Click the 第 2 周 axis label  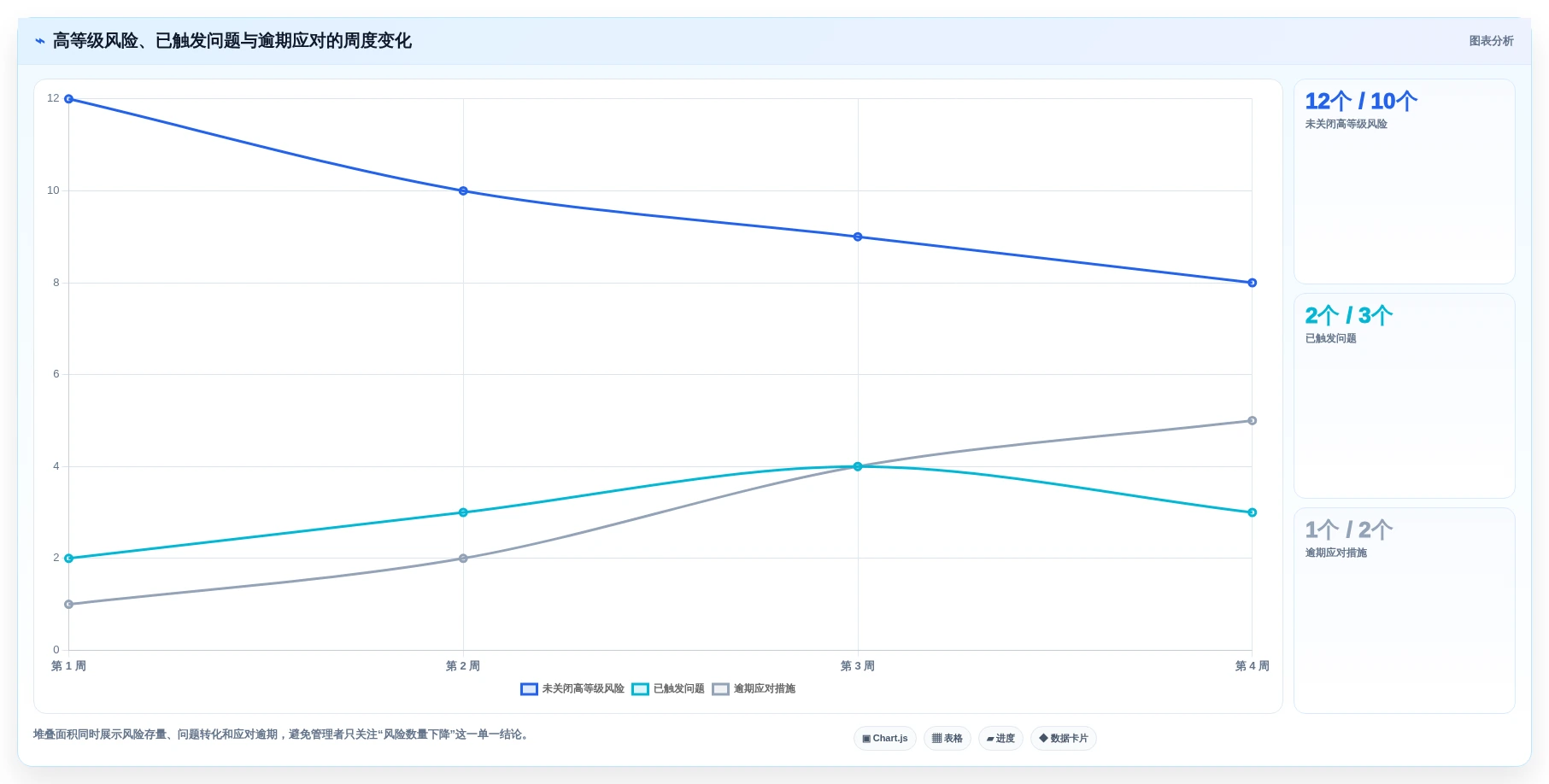(x=463, y=666)
